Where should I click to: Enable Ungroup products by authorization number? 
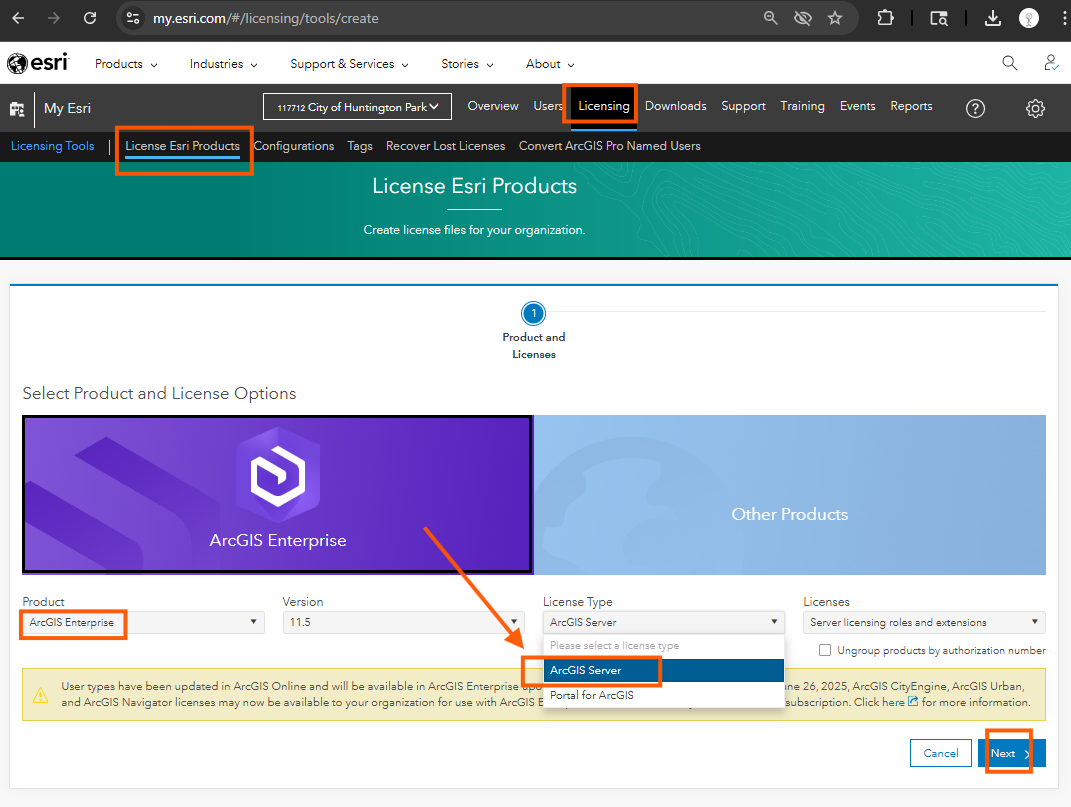click(x=825, y=650)
